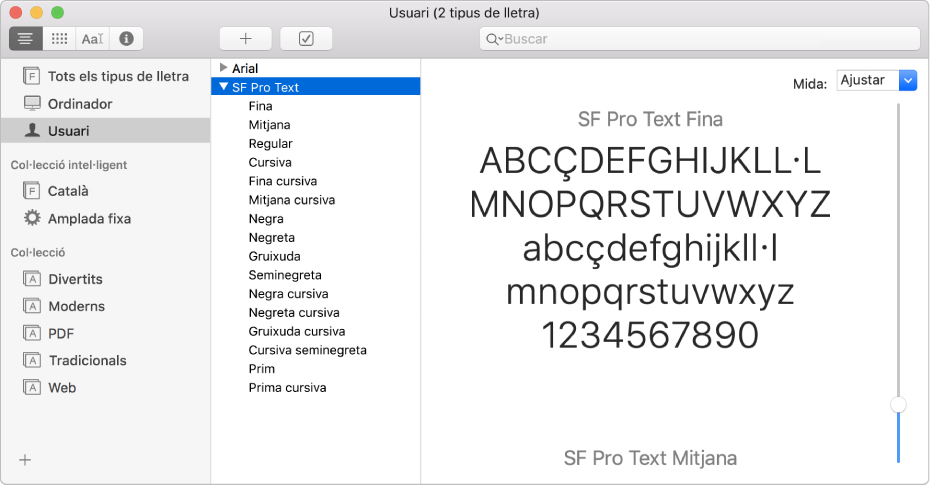Select the Arial font family row

coord(316,68)
